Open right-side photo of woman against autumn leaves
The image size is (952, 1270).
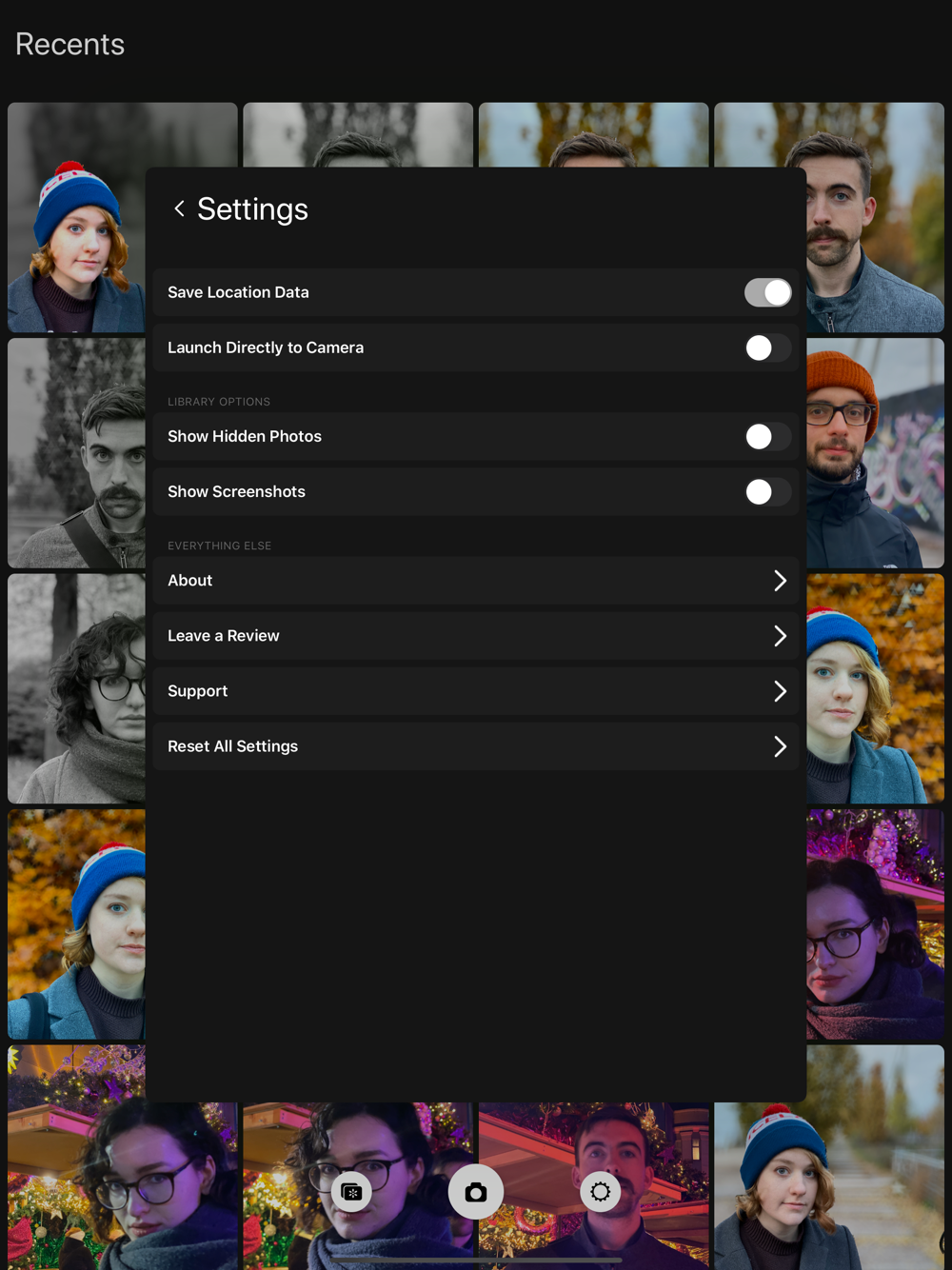pos(875,688)
